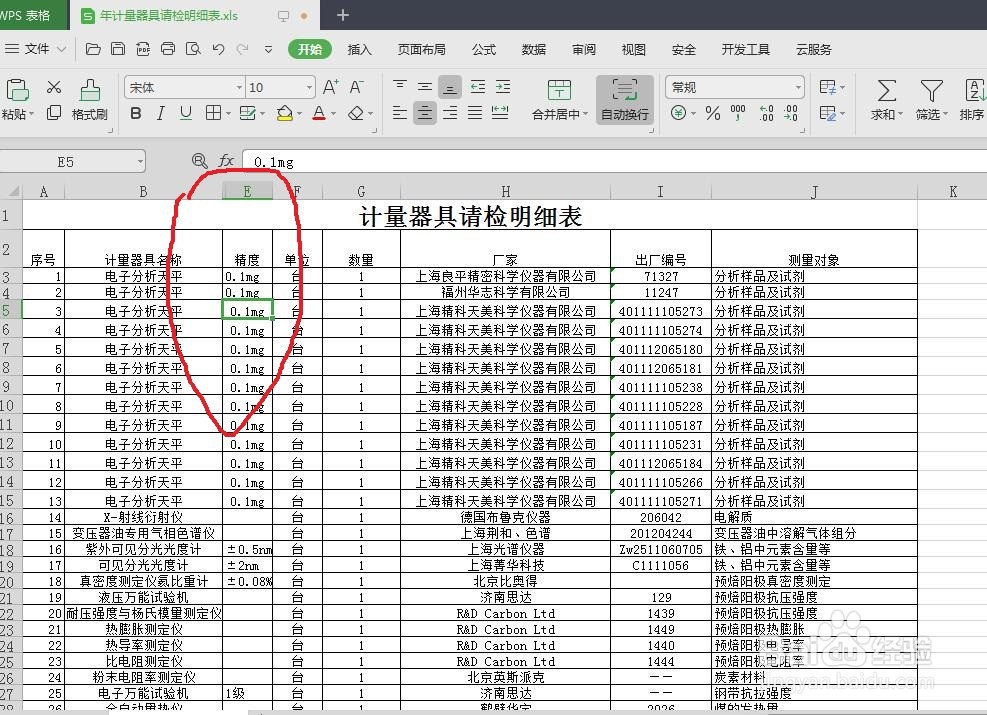Open the 文件 (File) menu
987x715 pixels.
(x=35, y=49)
